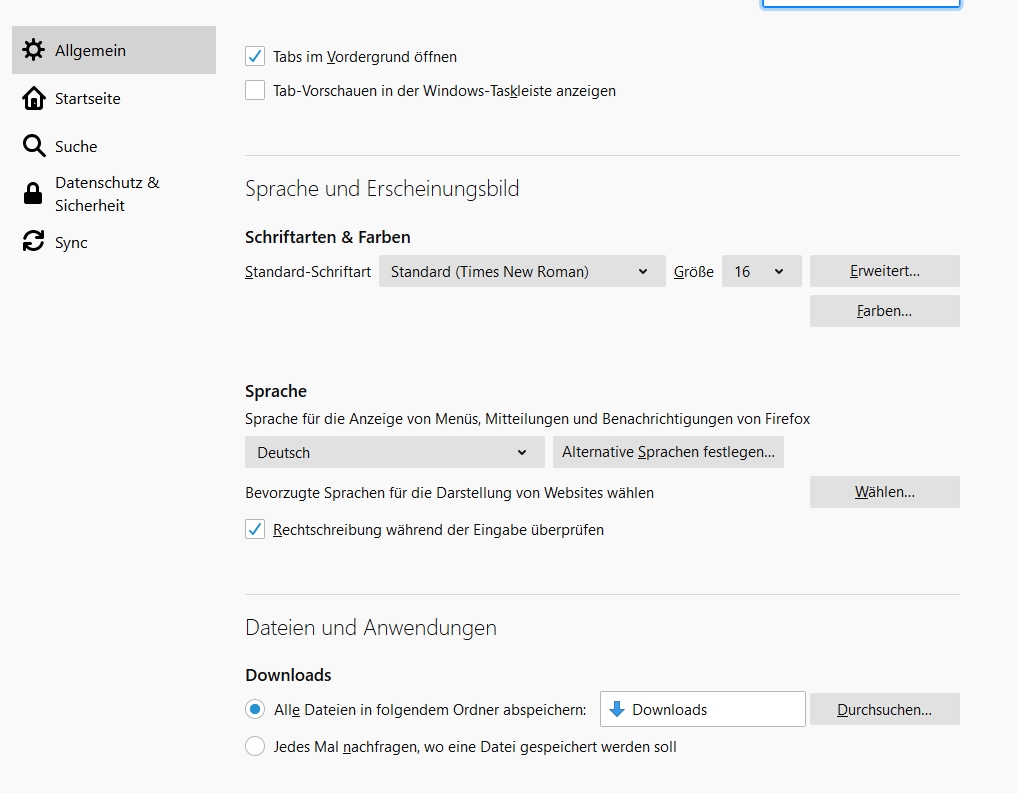Select 'Jedes Mal nachfragen' radio option
The height and width of the screenshot is (793, 1017).
click(x=255, y=747)
